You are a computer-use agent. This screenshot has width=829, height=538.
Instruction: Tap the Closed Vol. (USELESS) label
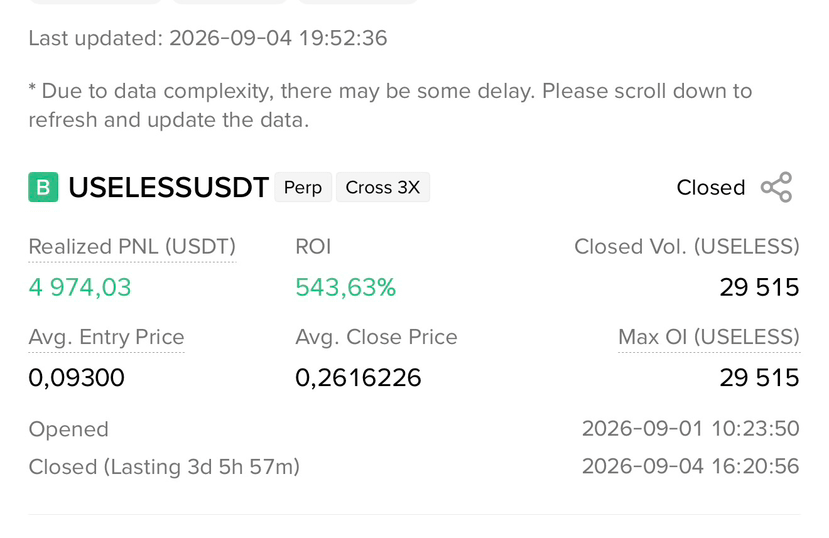[x=687, y=247]
